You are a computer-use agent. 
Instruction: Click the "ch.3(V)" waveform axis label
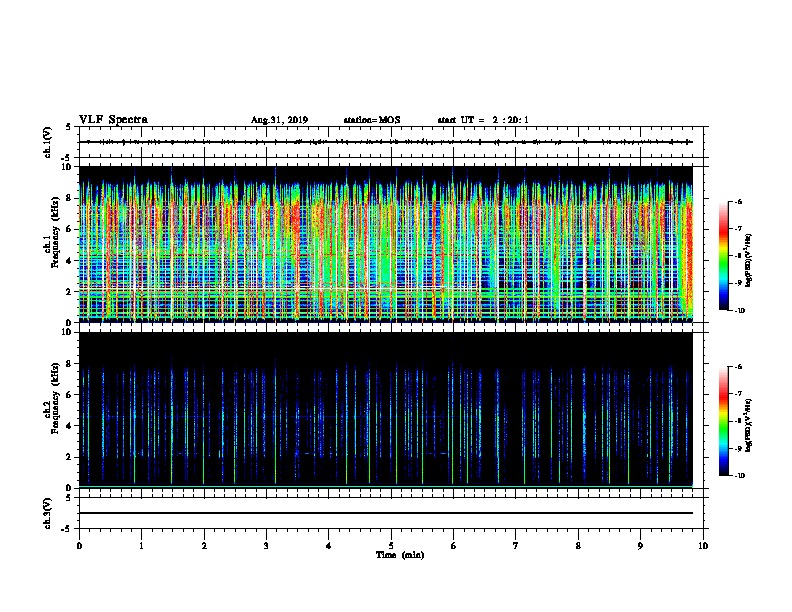pos(48,513)
